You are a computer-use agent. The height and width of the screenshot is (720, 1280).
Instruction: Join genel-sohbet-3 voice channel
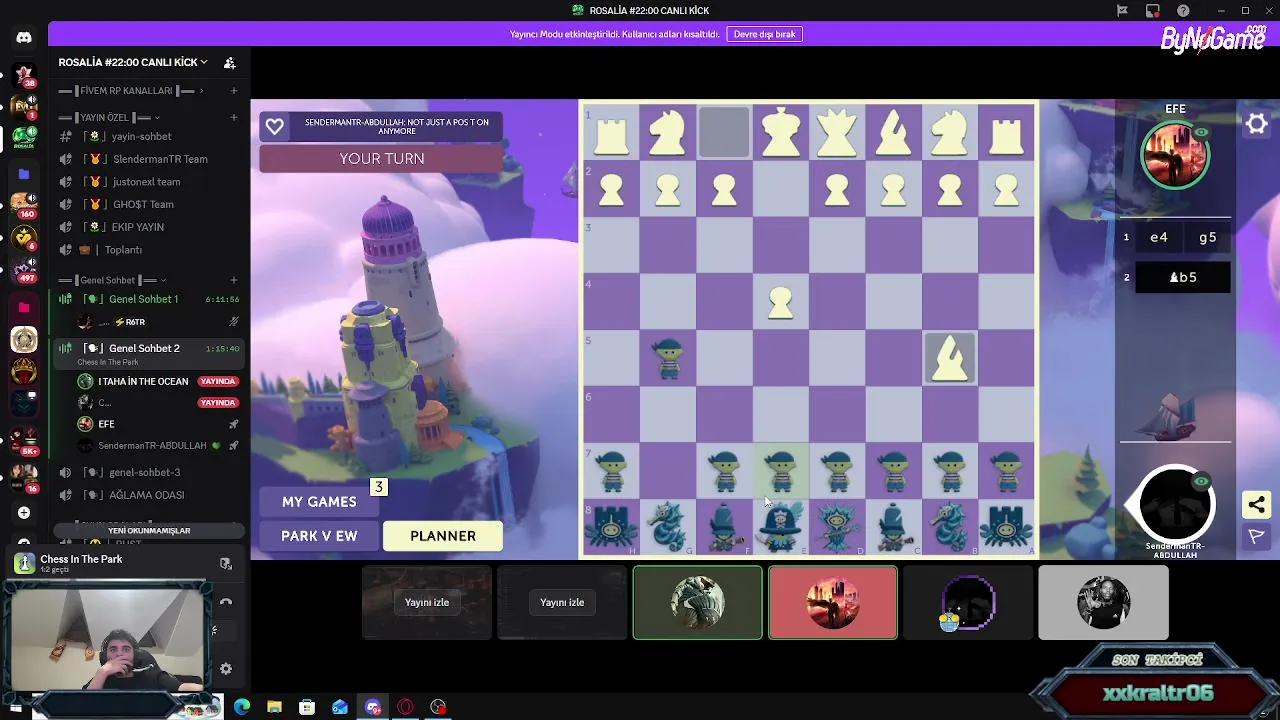(x=150, y=472)
